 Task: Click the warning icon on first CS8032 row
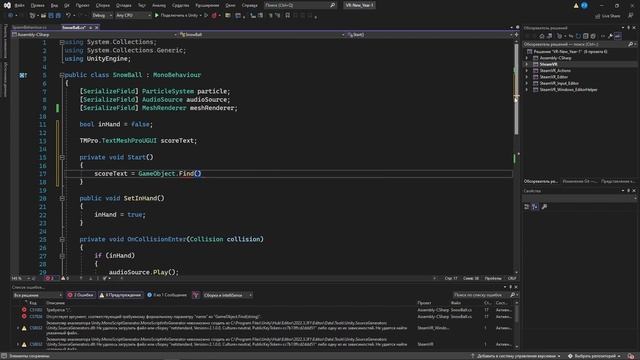24,328
